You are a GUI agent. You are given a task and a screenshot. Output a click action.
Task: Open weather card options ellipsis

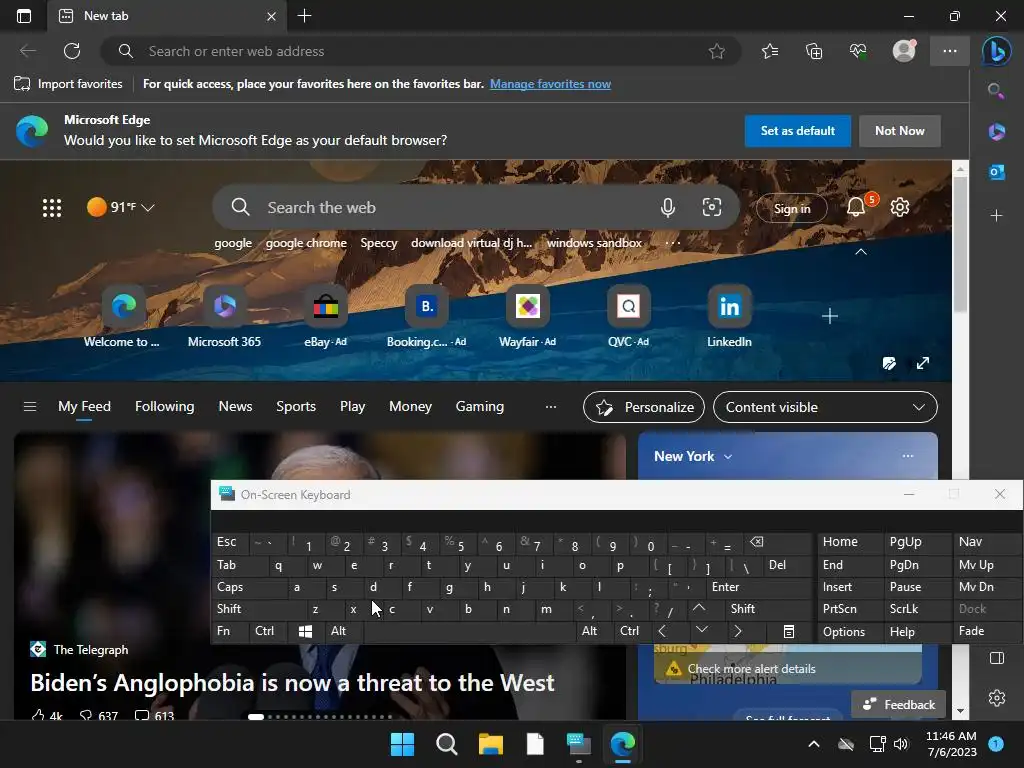pos(908,456)
